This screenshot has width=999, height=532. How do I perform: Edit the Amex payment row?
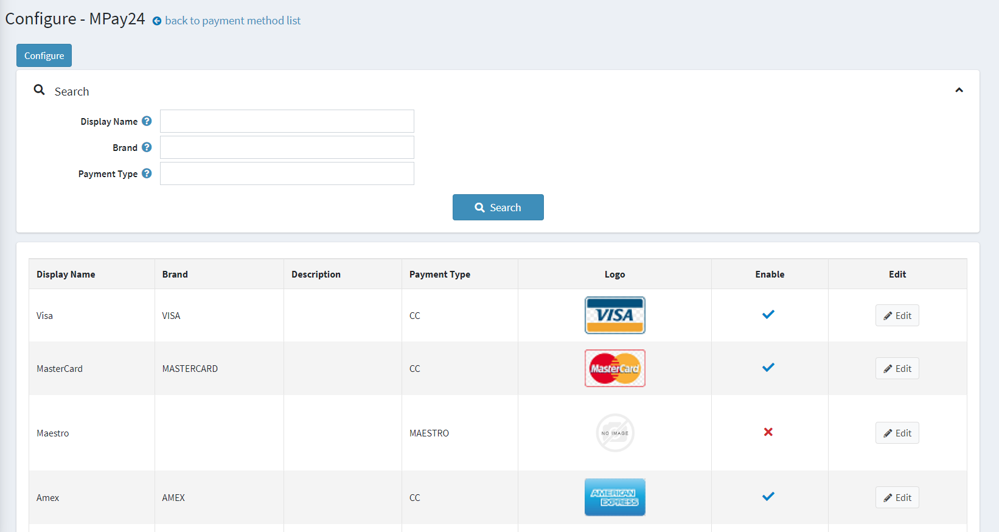[897, 498]
